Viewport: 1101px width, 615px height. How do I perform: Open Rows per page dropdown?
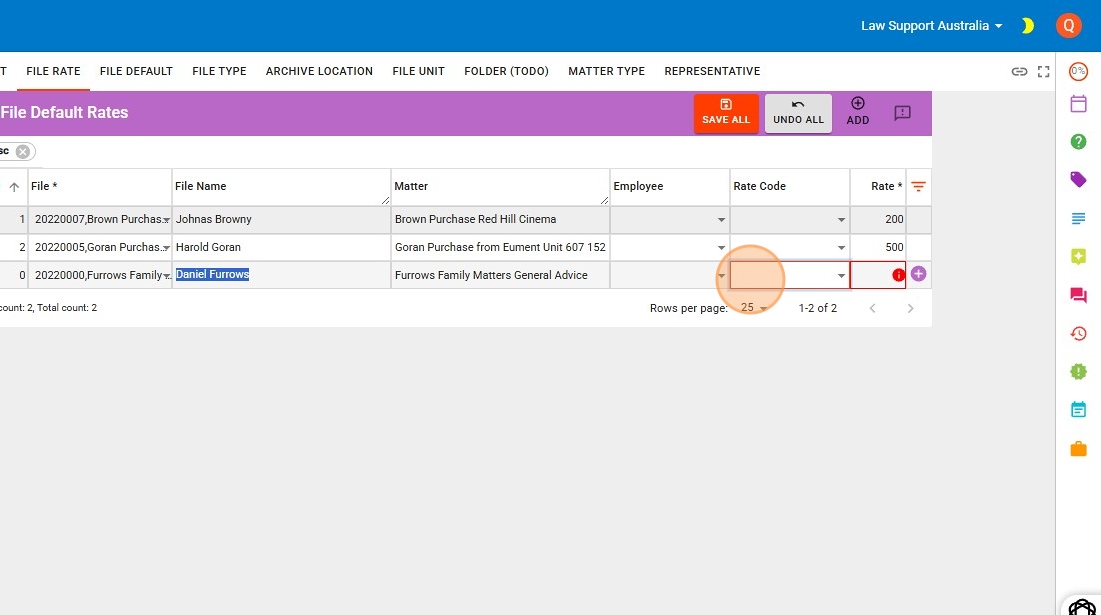coord(754,308)
